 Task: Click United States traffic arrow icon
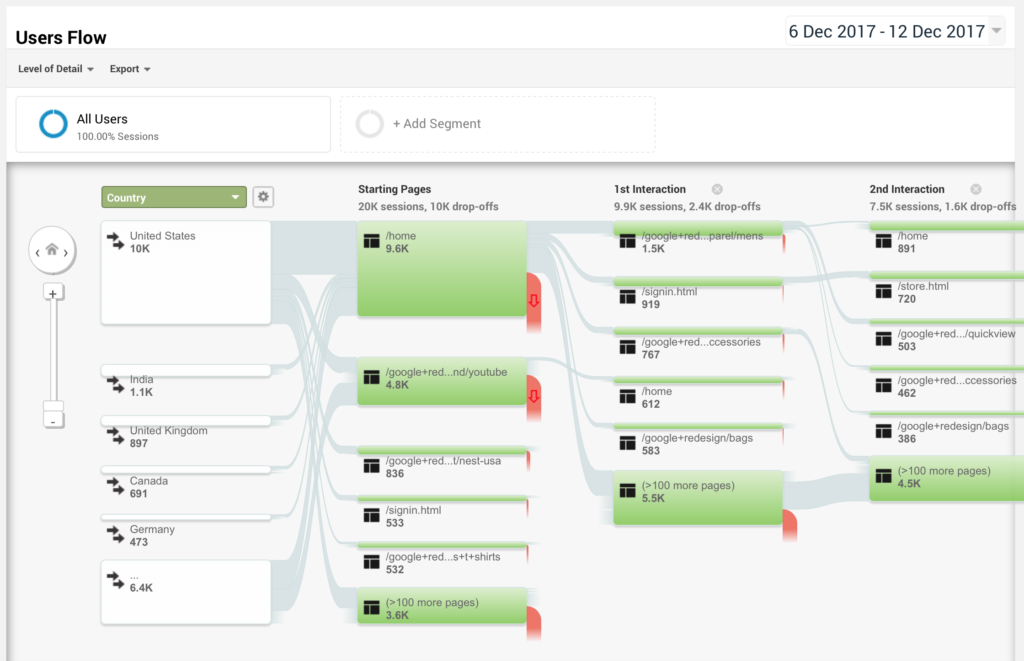click(x=117, y=242)
